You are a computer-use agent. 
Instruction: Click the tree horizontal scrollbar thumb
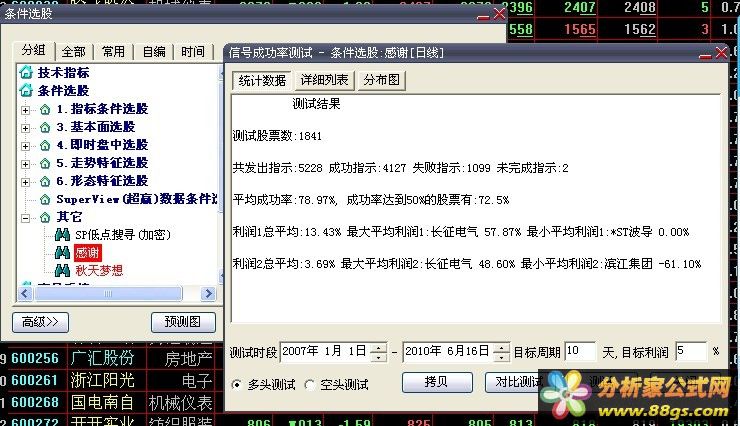click(x=108, y=293)
